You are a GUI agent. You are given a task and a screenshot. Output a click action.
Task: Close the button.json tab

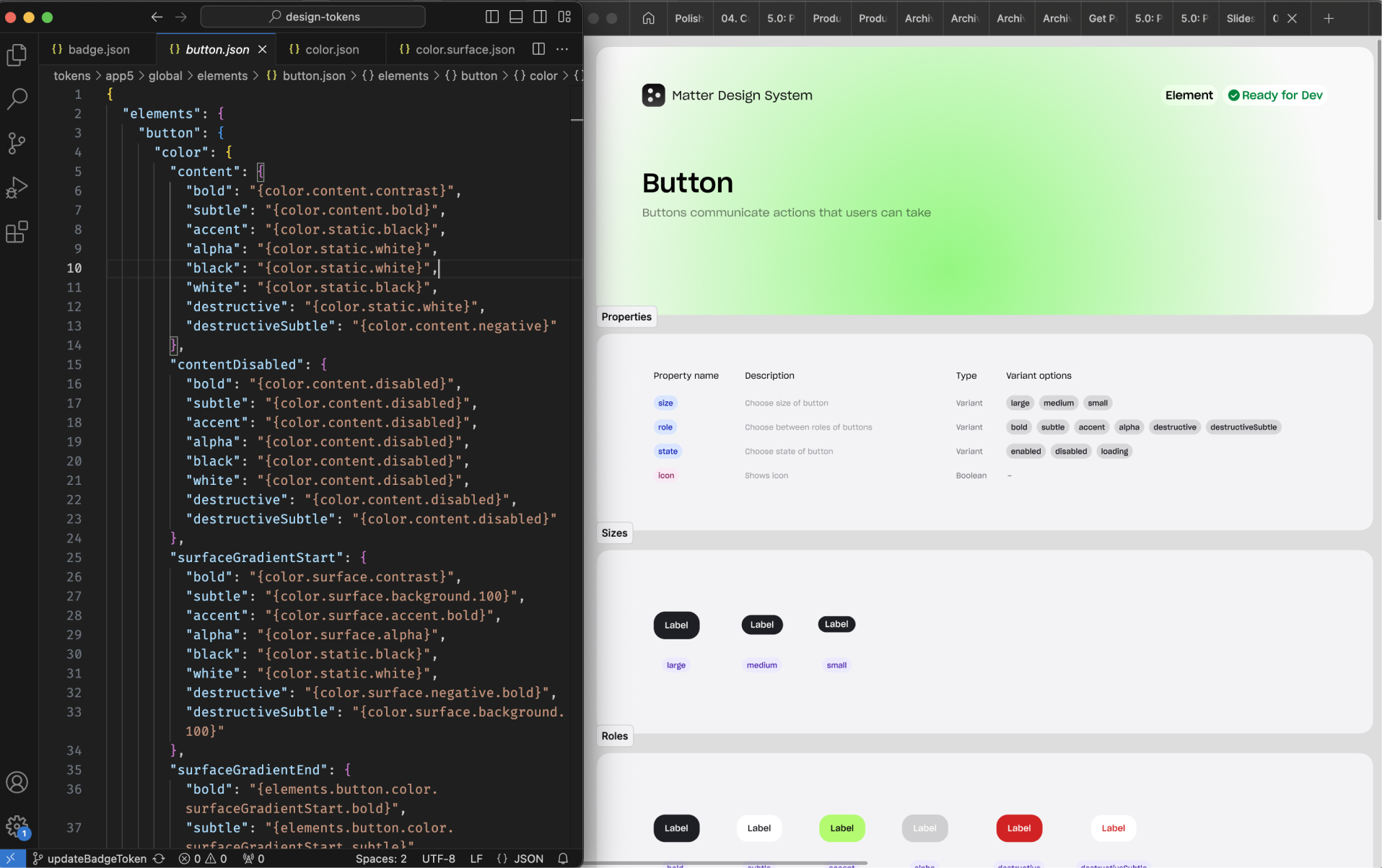point(262,49)
